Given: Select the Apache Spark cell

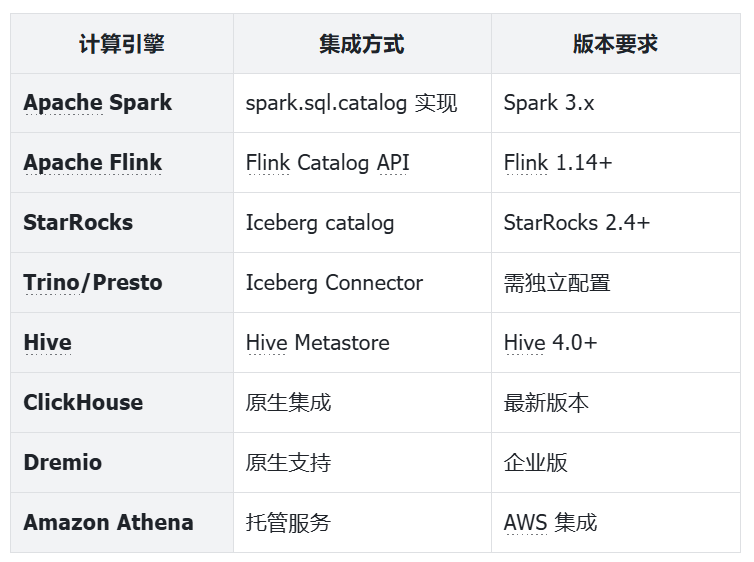Looking at the screenshot, I should [x=98, y=103].
